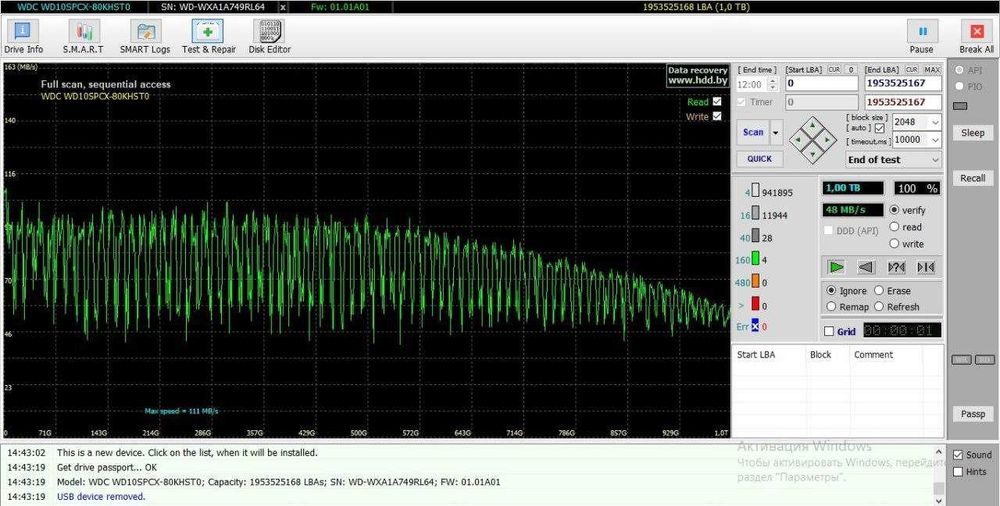Click the top End LBA input field
Screen dimensions: 1000x506
pos(903,84)
